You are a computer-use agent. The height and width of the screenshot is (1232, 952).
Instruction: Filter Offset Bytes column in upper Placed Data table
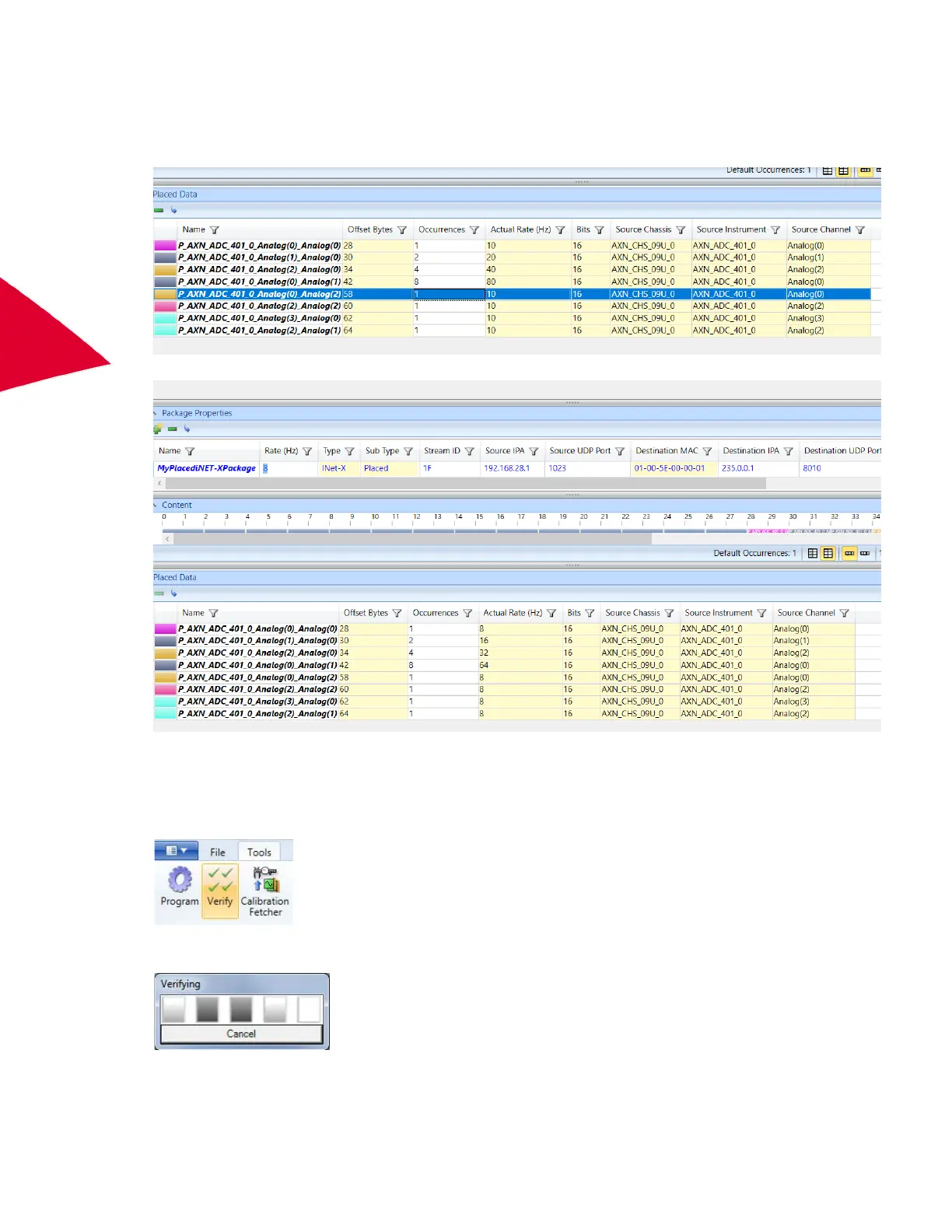tap(402, 230)
